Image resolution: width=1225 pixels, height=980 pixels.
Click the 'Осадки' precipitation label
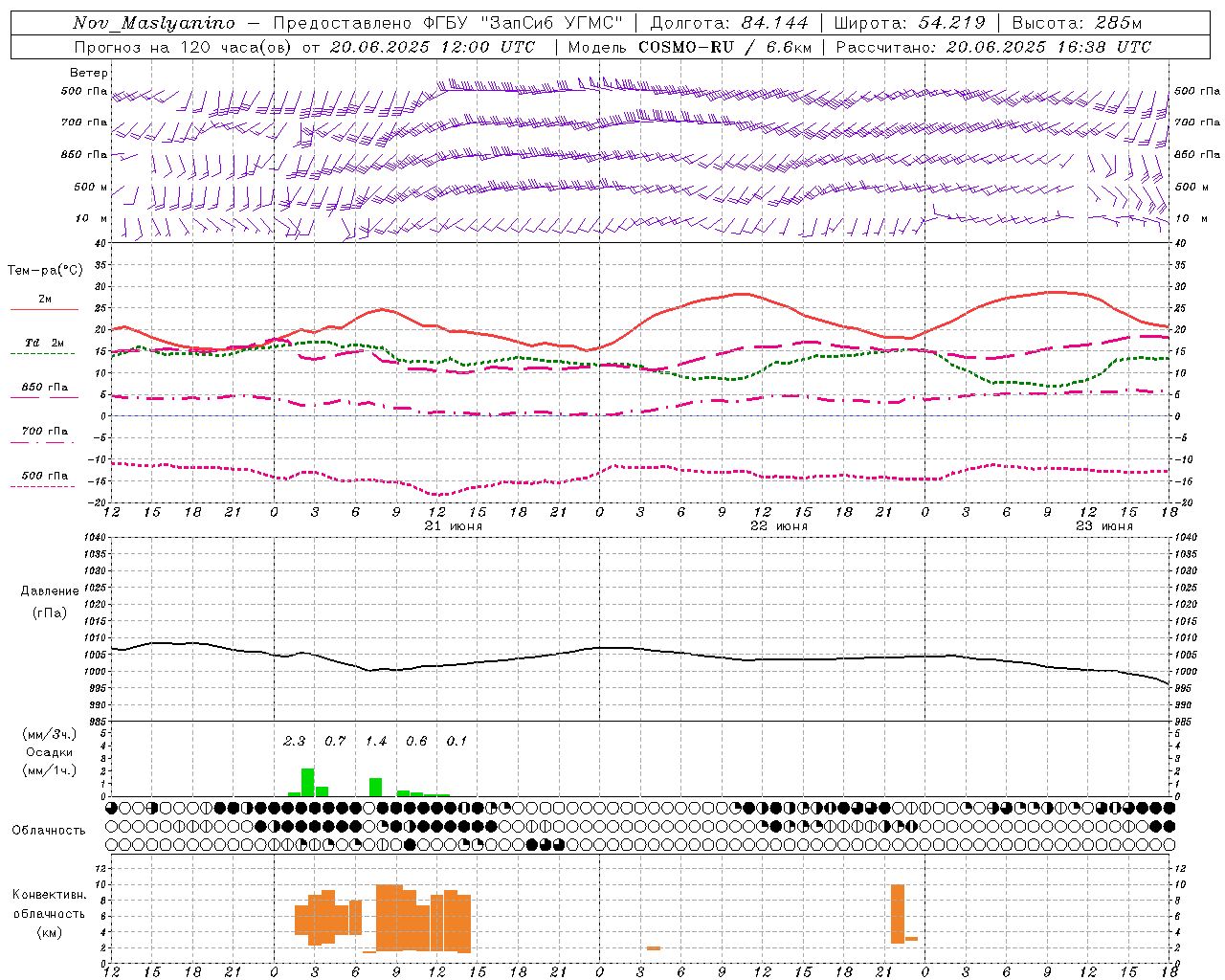(50, 752)
